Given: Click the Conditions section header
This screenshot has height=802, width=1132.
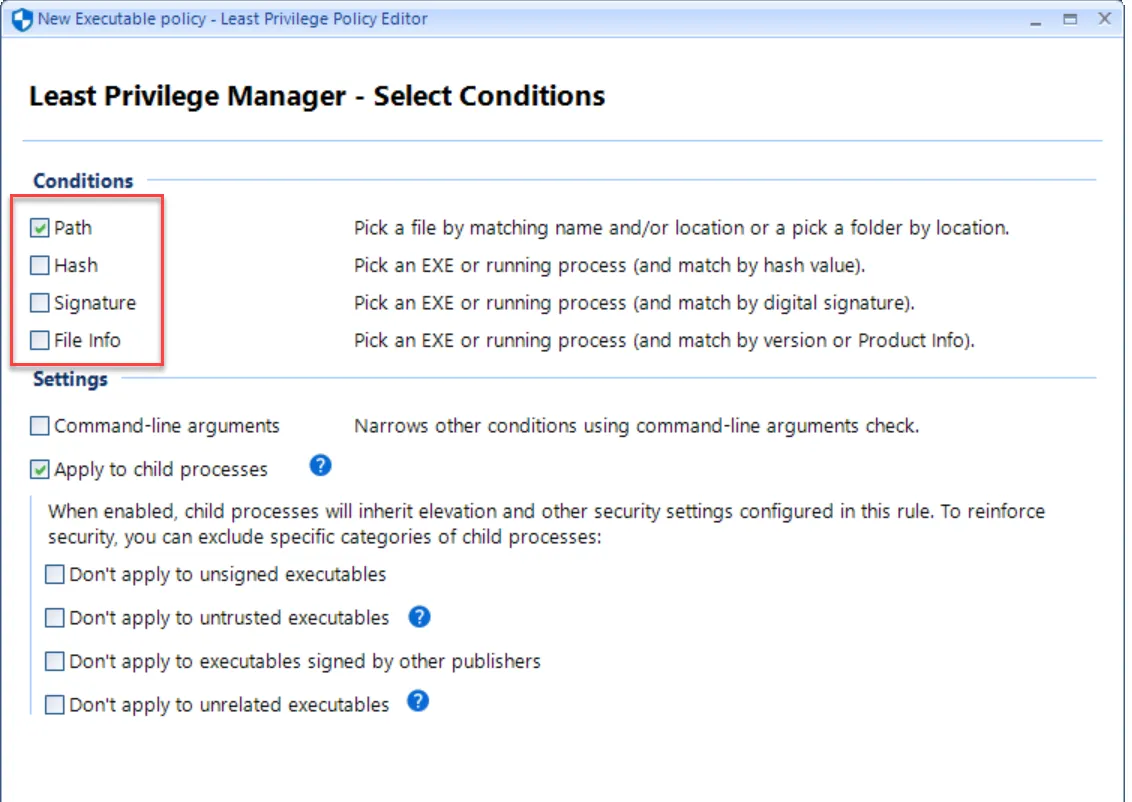Looking at the screenshot, I should click(83, 181).
